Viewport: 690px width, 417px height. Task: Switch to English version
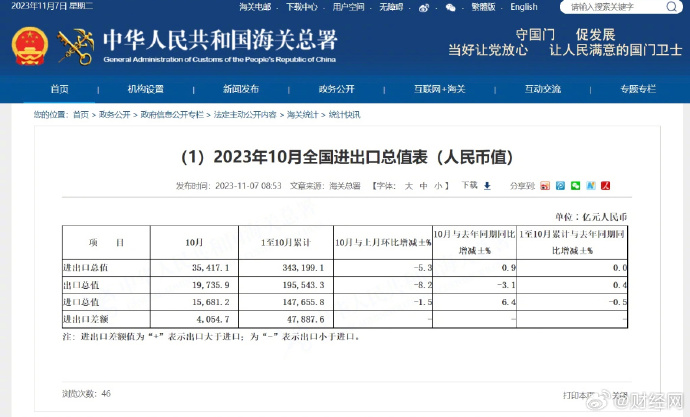[524, 7]
